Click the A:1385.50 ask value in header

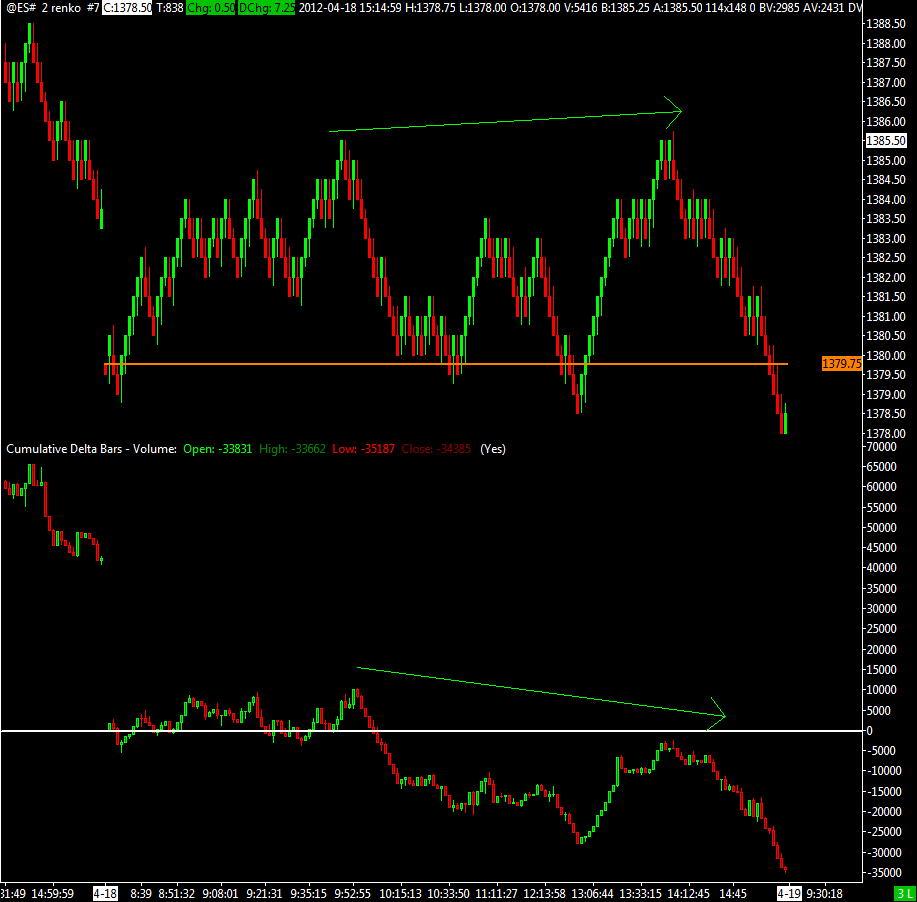[x=678, y=8]
